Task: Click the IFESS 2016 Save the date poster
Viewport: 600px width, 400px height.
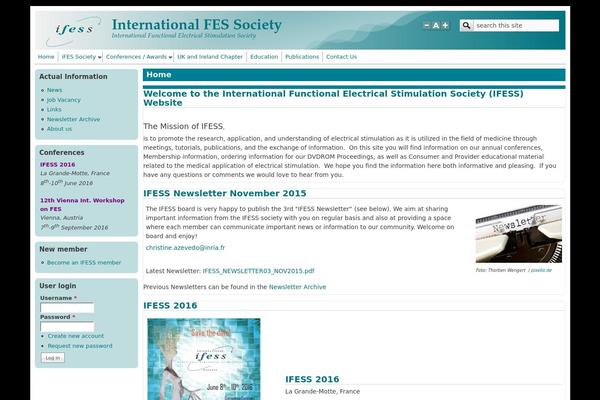Action: pyautogui.click(x=204, y=359)
